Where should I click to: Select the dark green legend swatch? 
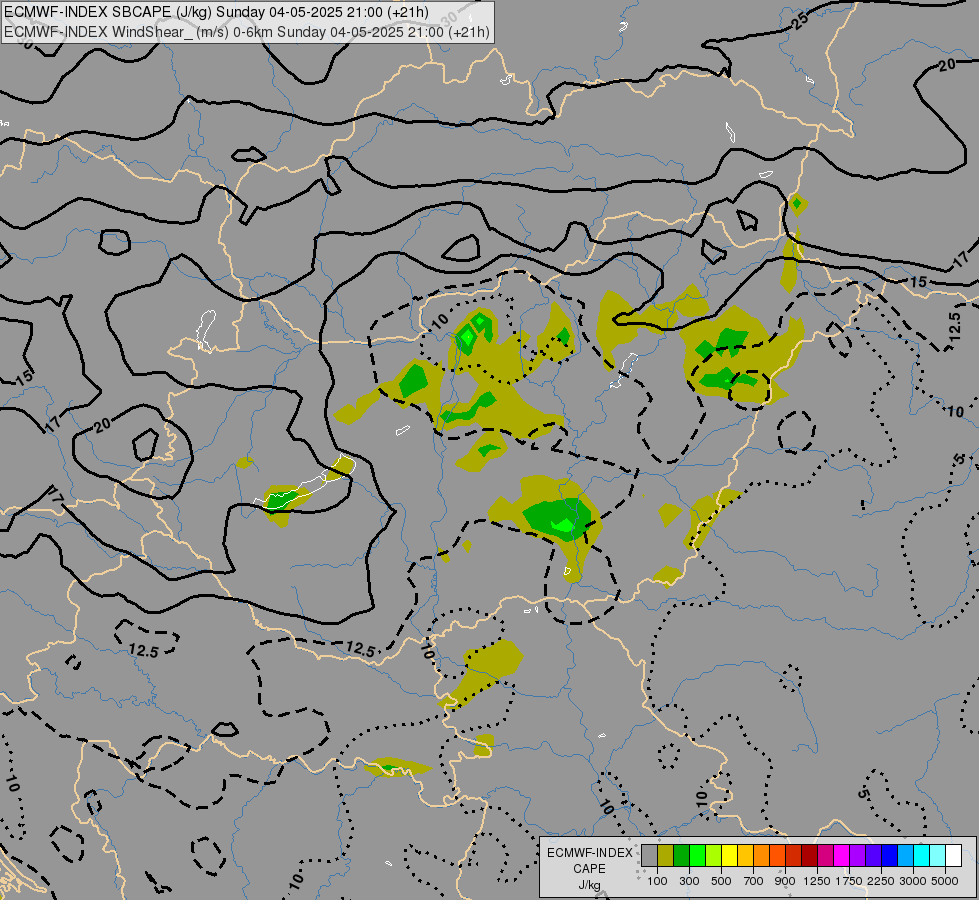pos(682,856)
